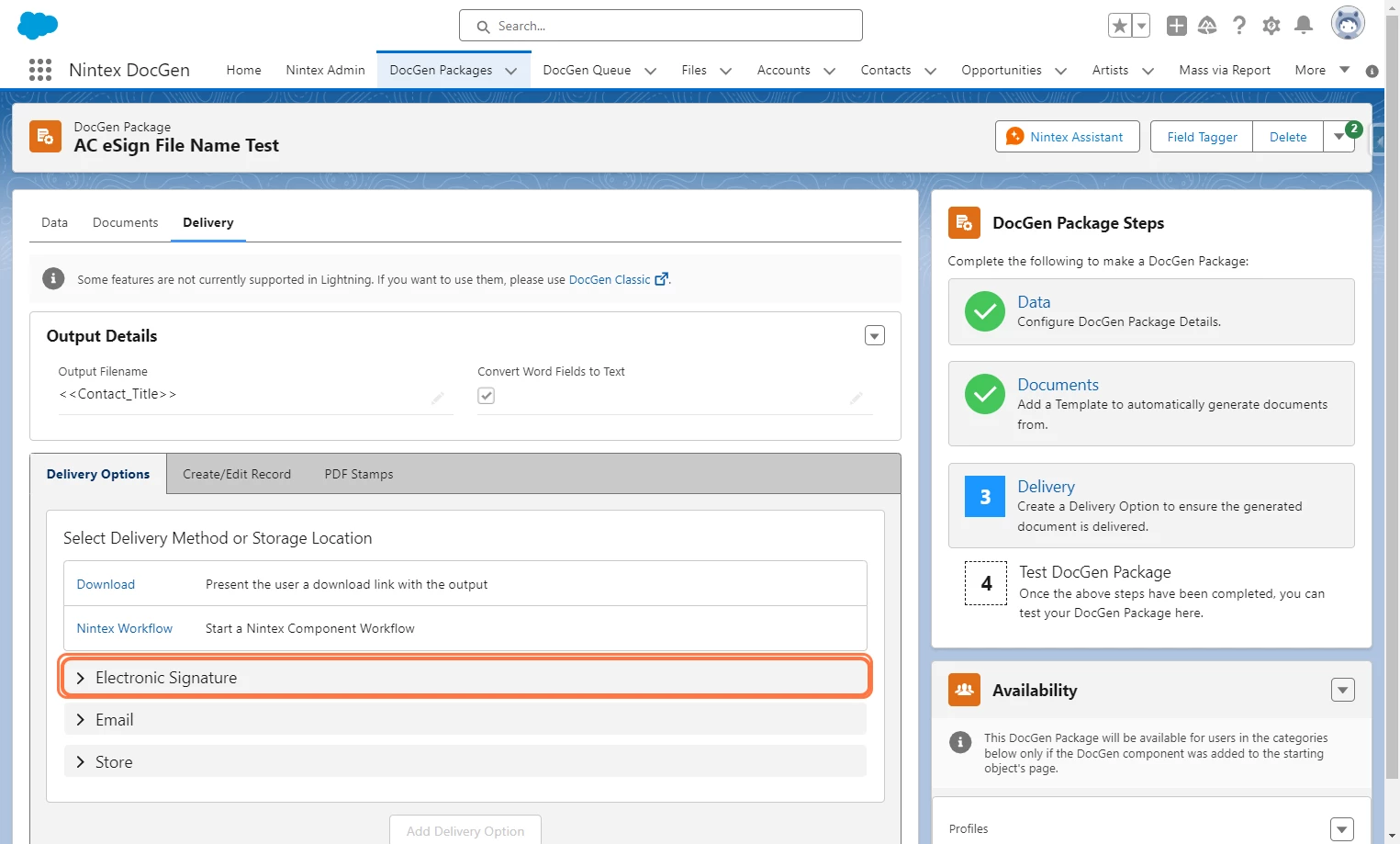Click the green checkmark for Documents step
Viewport: 1400px width, 844px height.
click(x=985, y=394)
